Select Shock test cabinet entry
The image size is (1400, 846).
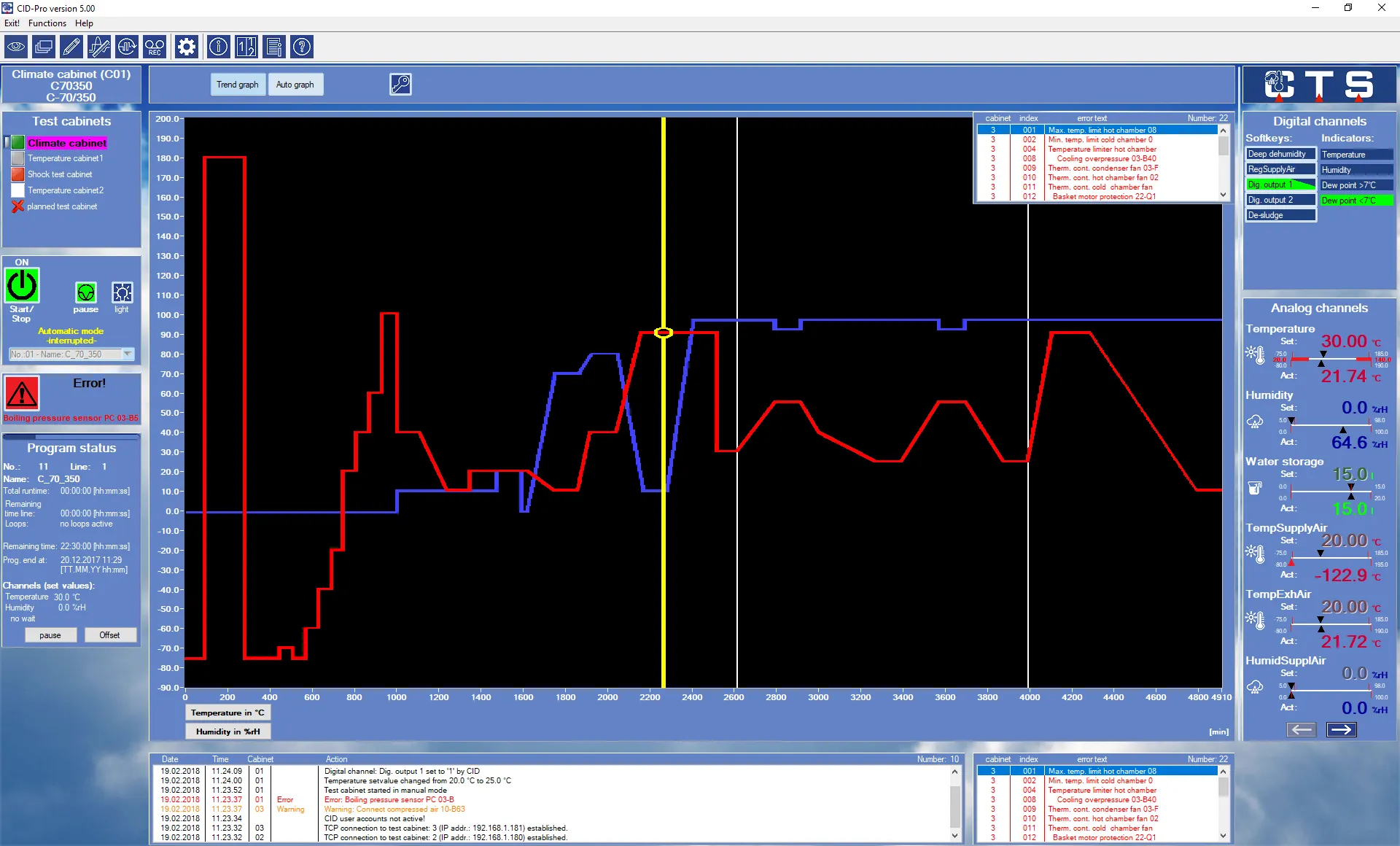point(60,174)
